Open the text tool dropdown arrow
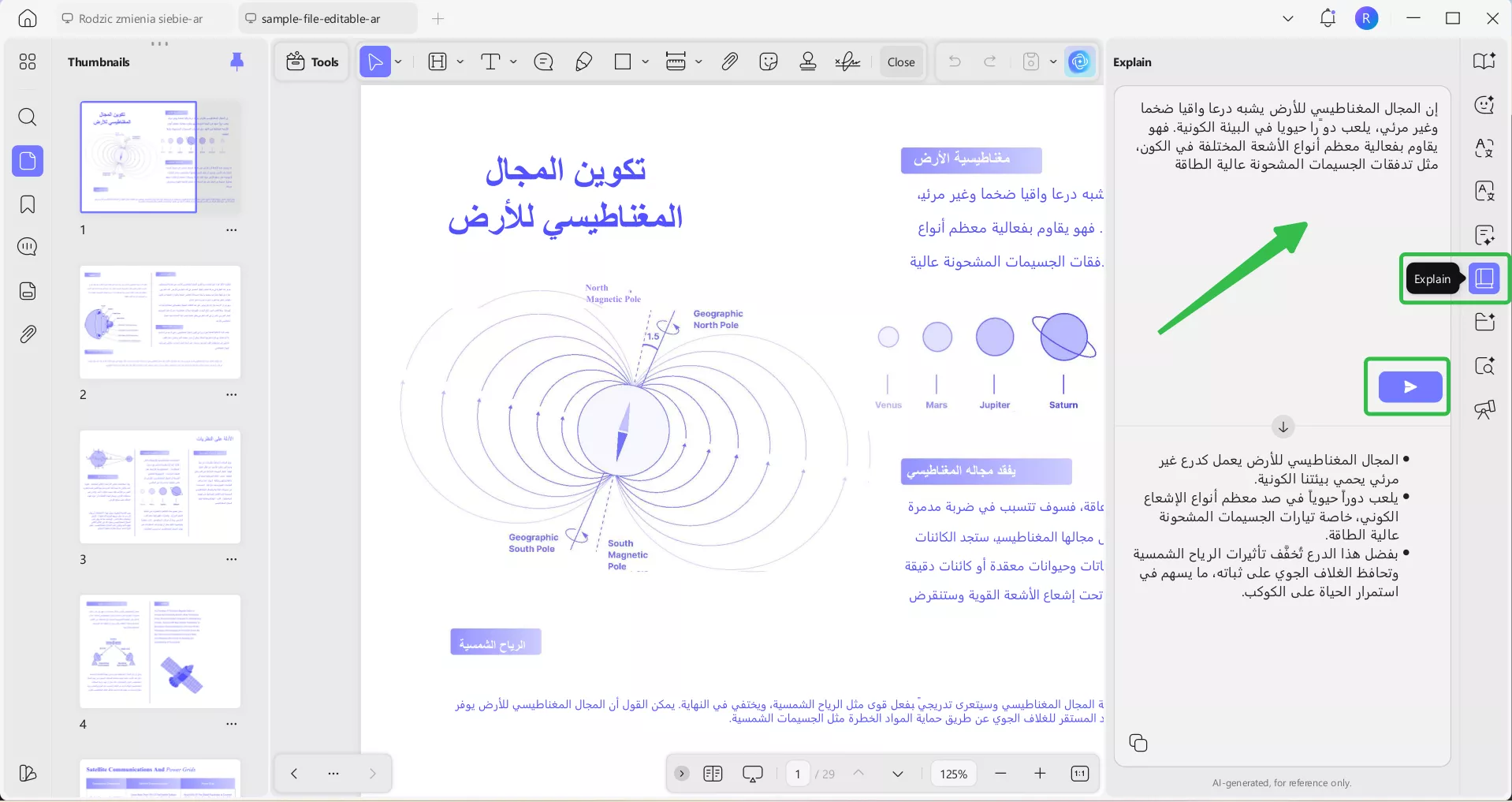Image resolution: width=1512 pixels, height=802 pixels. point(512,62)
